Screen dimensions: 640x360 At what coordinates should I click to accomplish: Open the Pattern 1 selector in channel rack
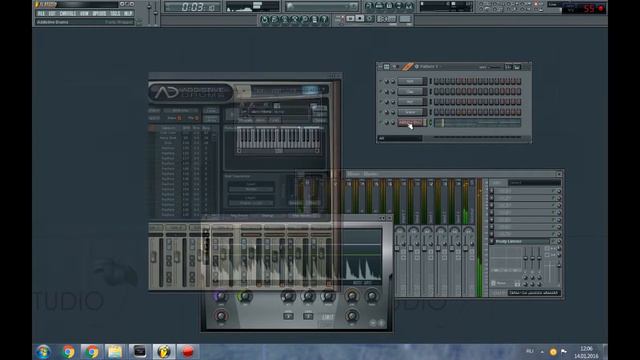coord(429,67)
